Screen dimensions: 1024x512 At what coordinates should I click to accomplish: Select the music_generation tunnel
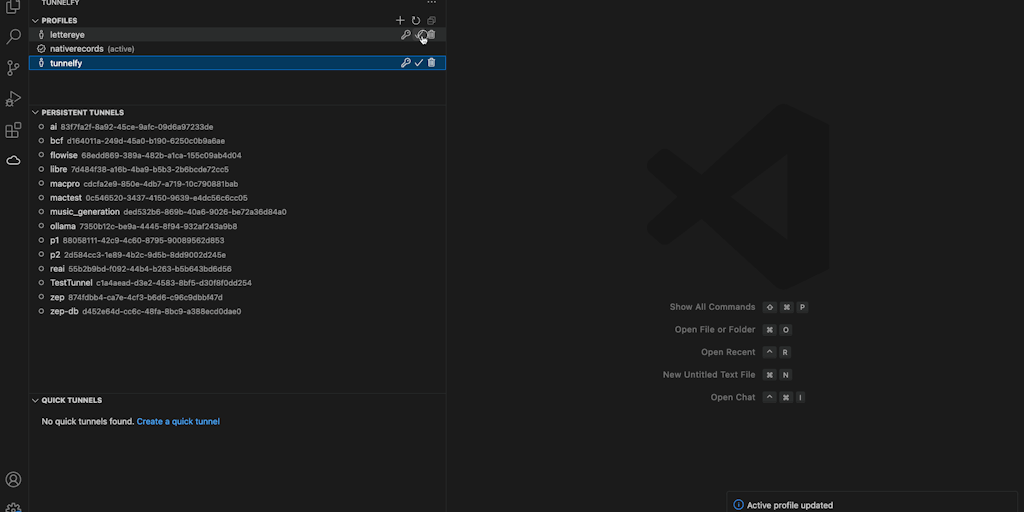click(x=238, y=212)
